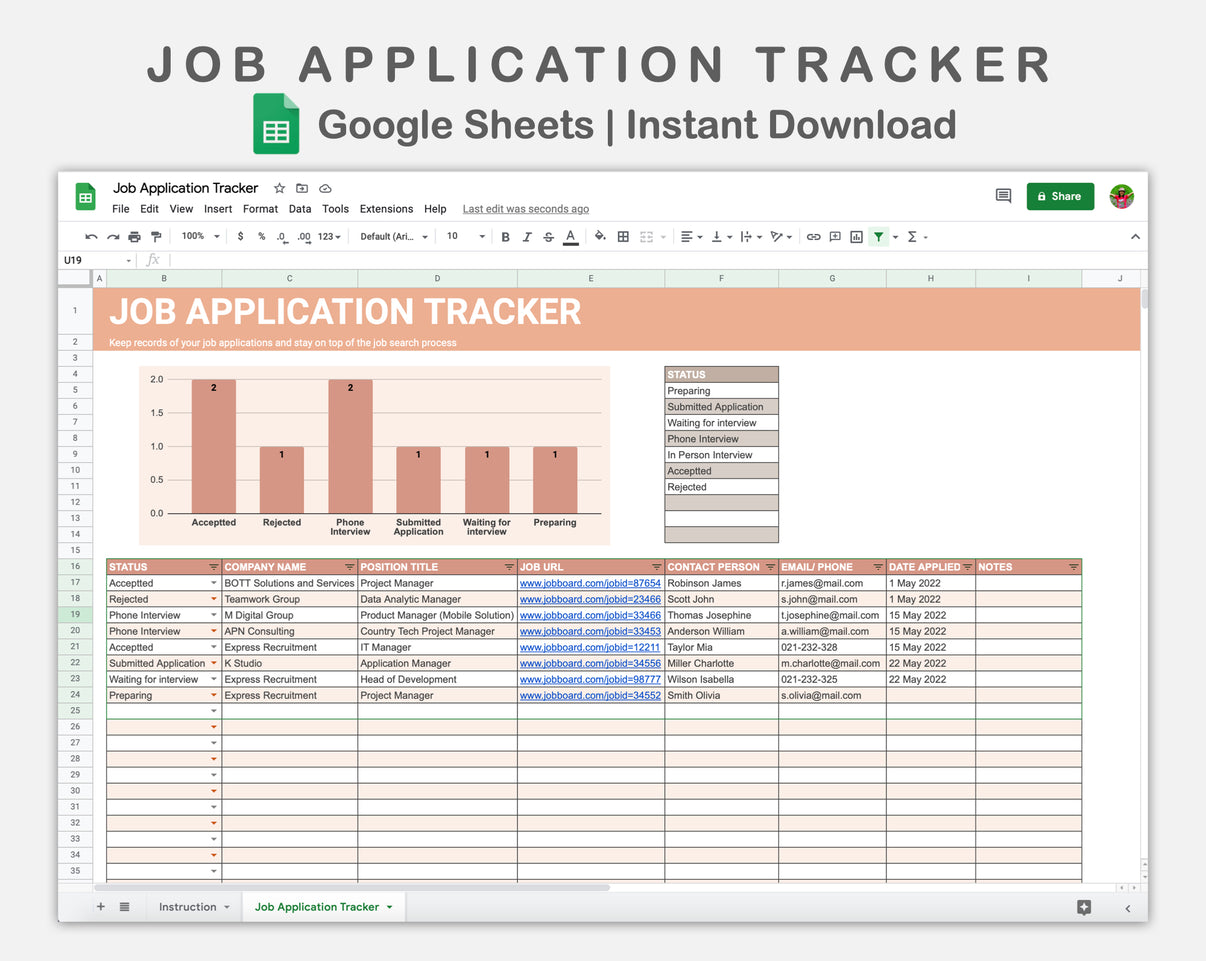The width and height of the screenshot is (1206, 961).
Task: Toggle bold formatting in the toolbar
Action: [505, 237]
